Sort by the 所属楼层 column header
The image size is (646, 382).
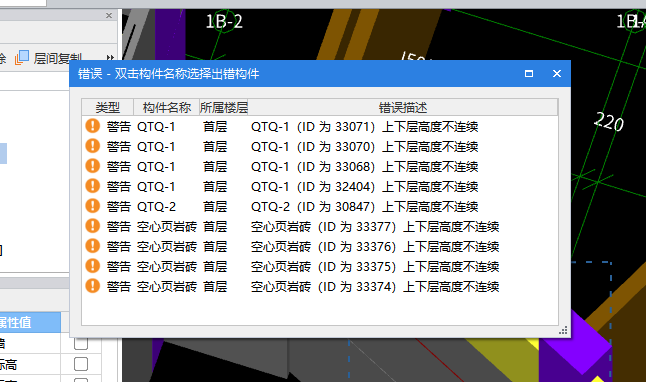click(224, 108)
